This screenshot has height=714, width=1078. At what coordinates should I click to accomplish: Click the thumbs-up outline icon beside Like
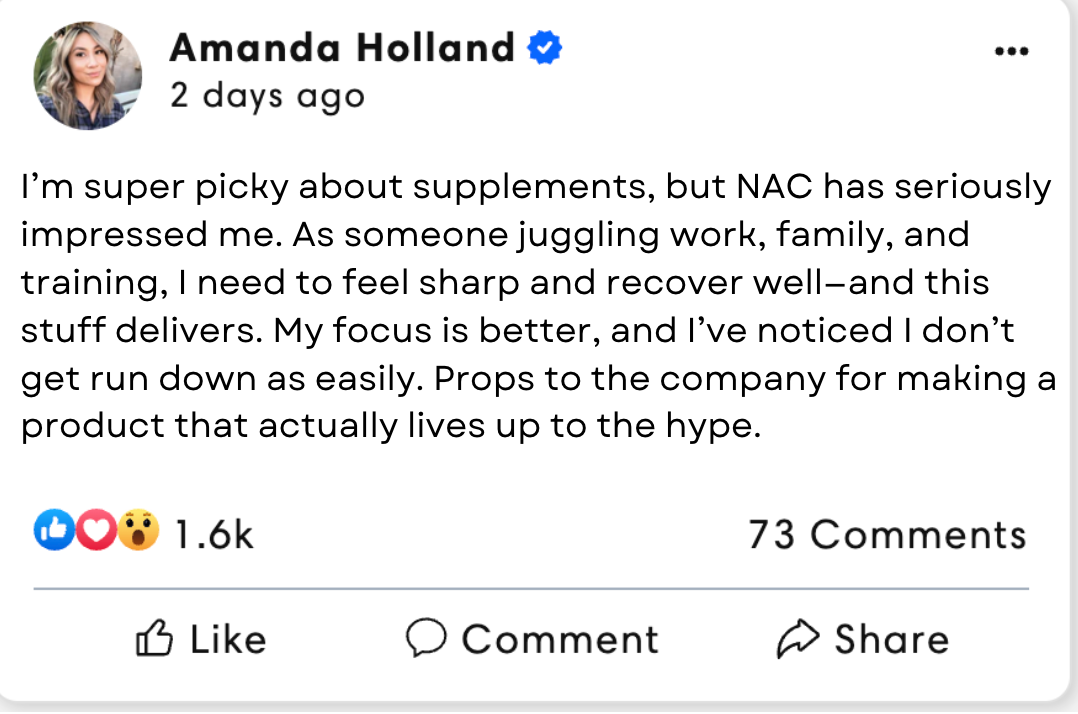[154, 638]
